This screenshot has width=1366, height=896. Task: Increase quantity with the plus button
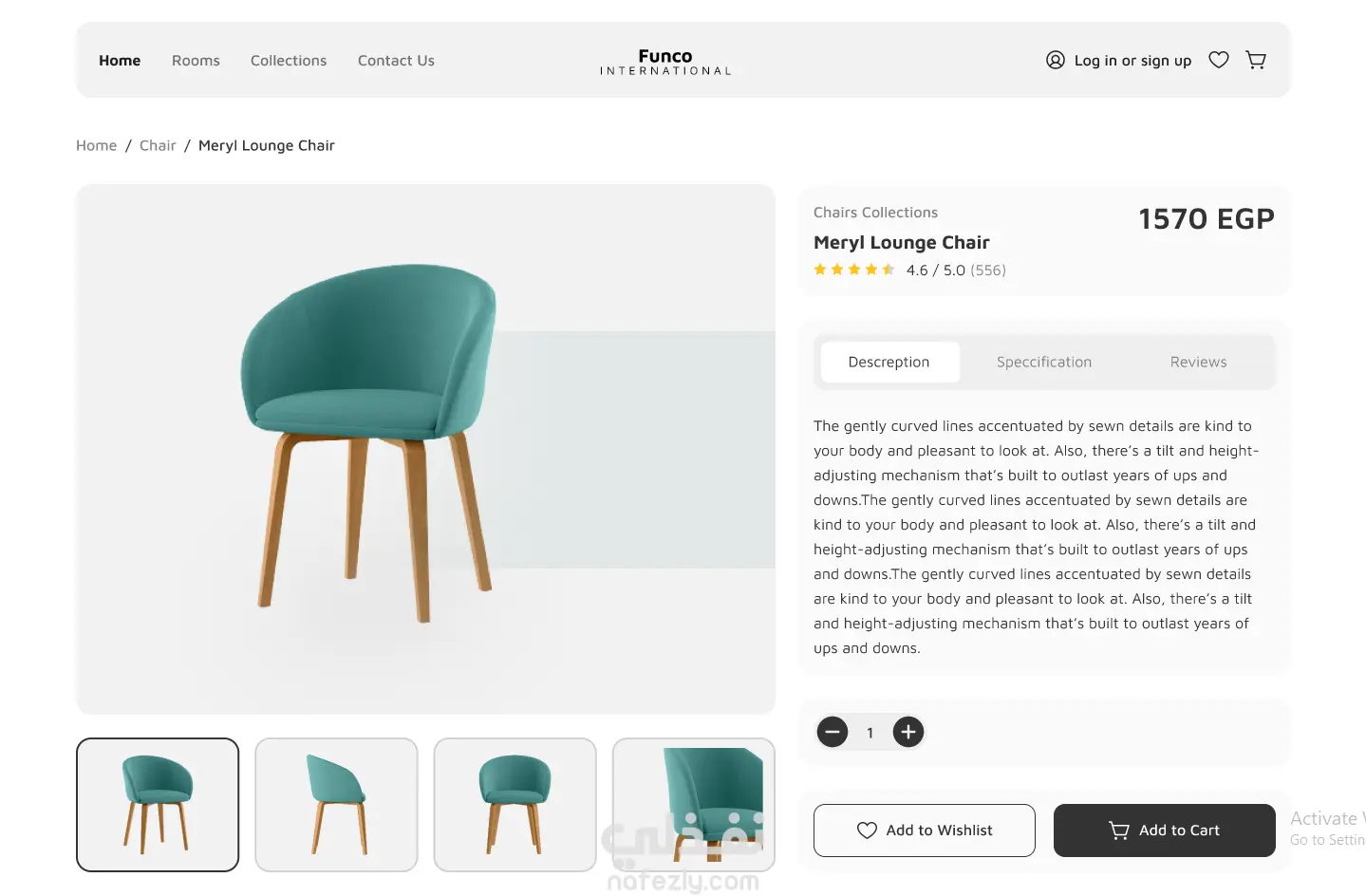point(908,732)
